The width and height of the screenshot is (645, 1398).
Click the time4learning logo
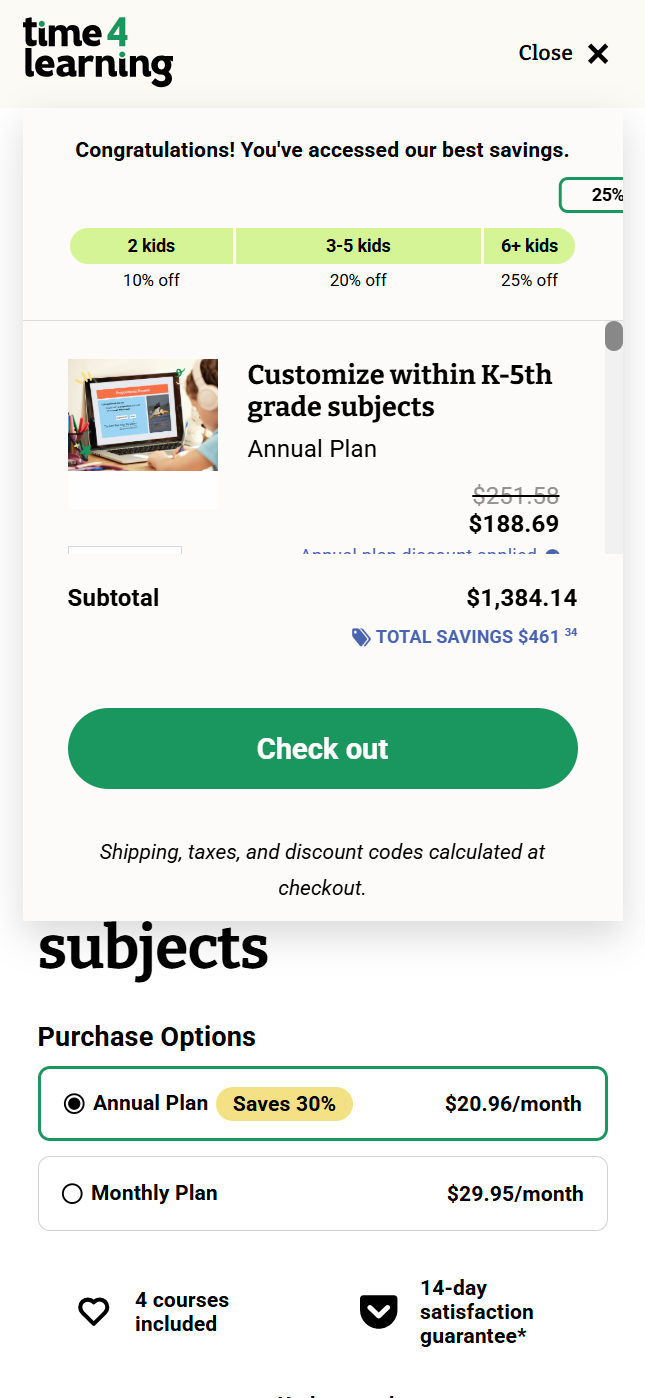[x=98, y=52]
